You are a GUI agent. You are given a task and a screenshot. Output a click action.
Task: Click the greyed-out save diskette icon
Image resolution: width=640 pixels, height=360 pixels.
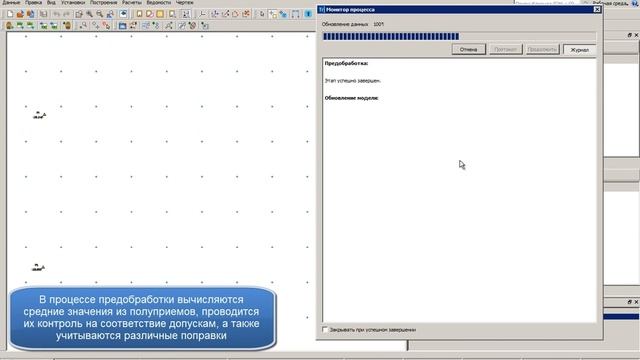coord(43,14)
